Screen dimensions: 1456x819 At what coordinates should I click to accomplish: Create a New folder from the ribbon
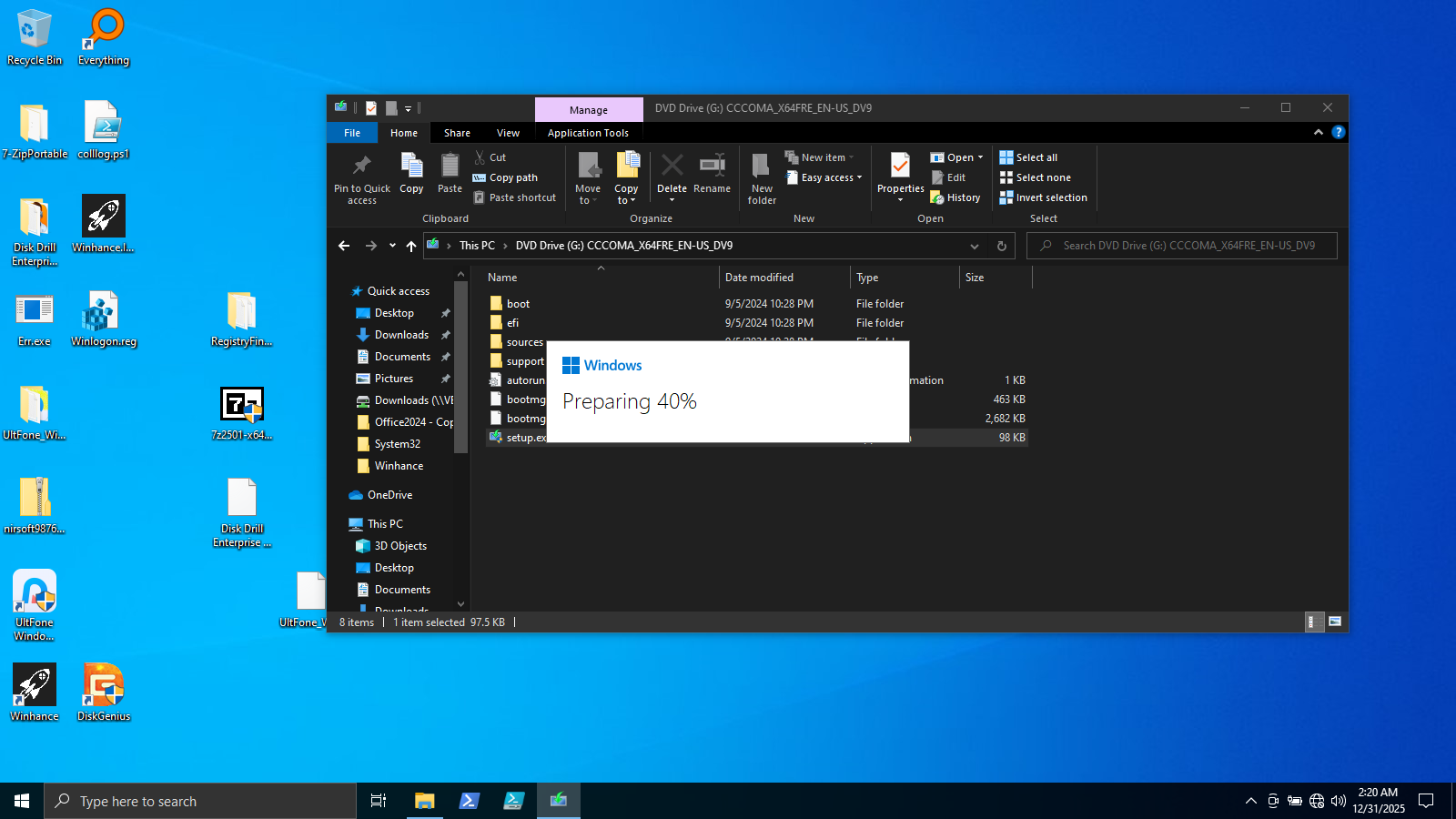pos(761,176)
